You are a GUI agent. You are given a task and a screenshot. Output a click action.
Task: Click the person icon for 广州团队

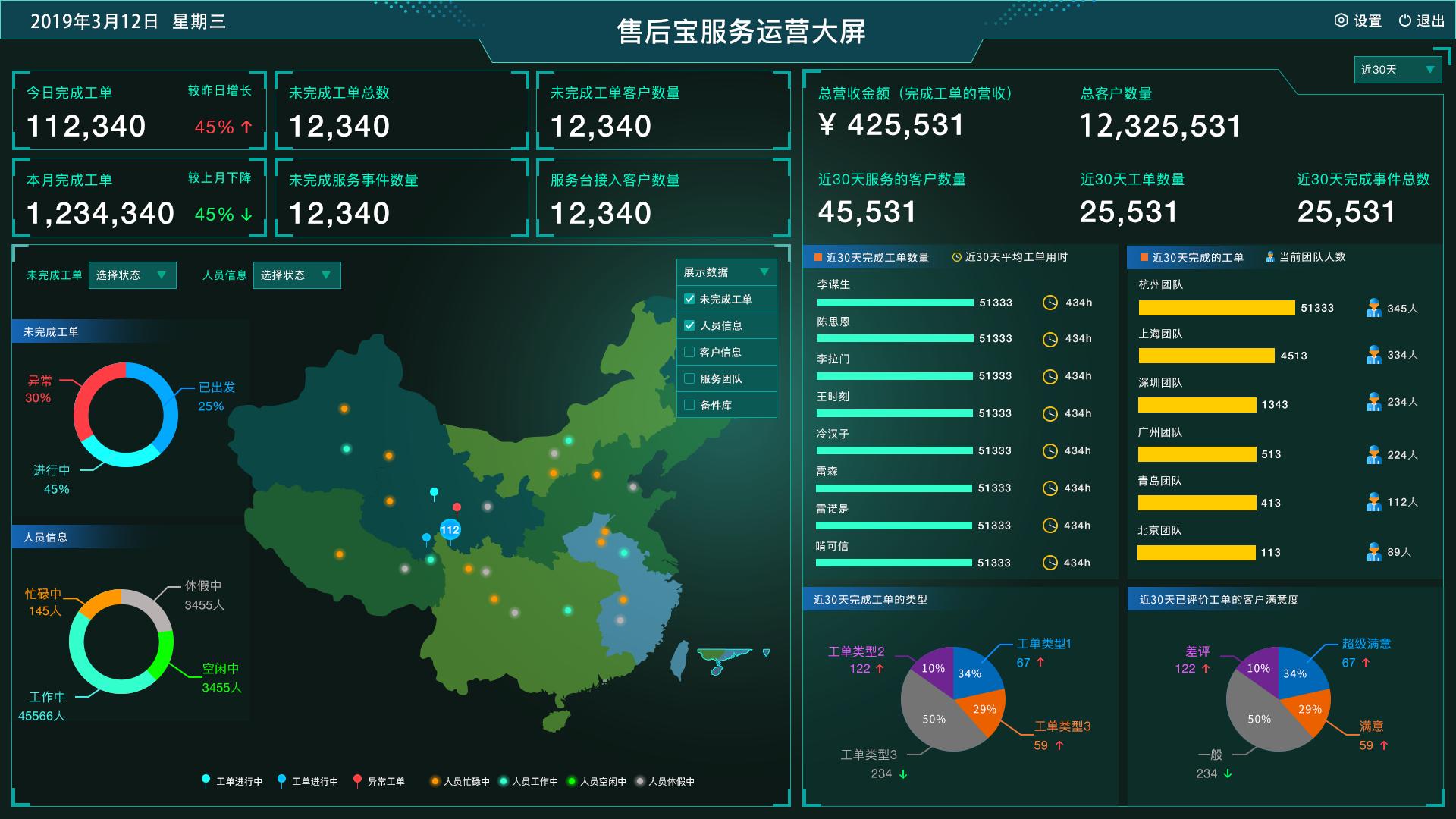click(x=1373, y=455)
